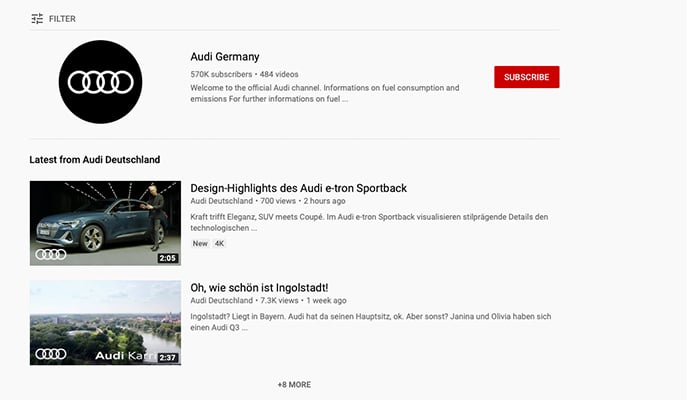Click the 2:37 duration badge
Viewport: 687px width, 400px height.
pos(167,357)
